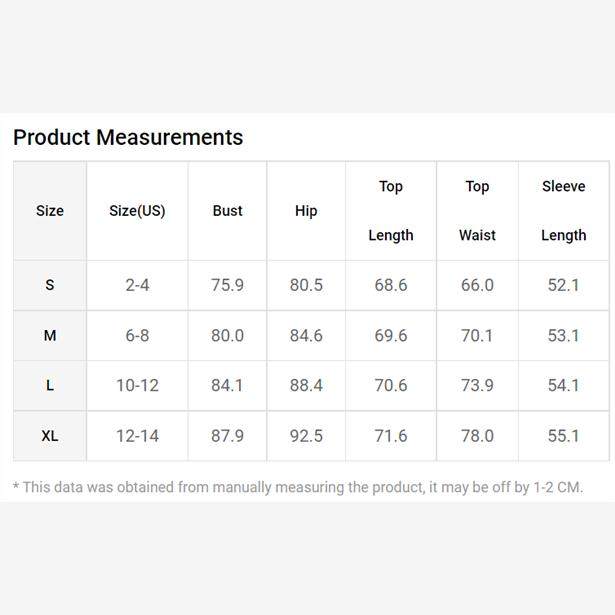Select the Sleeve Length column header

pos(563,211)
